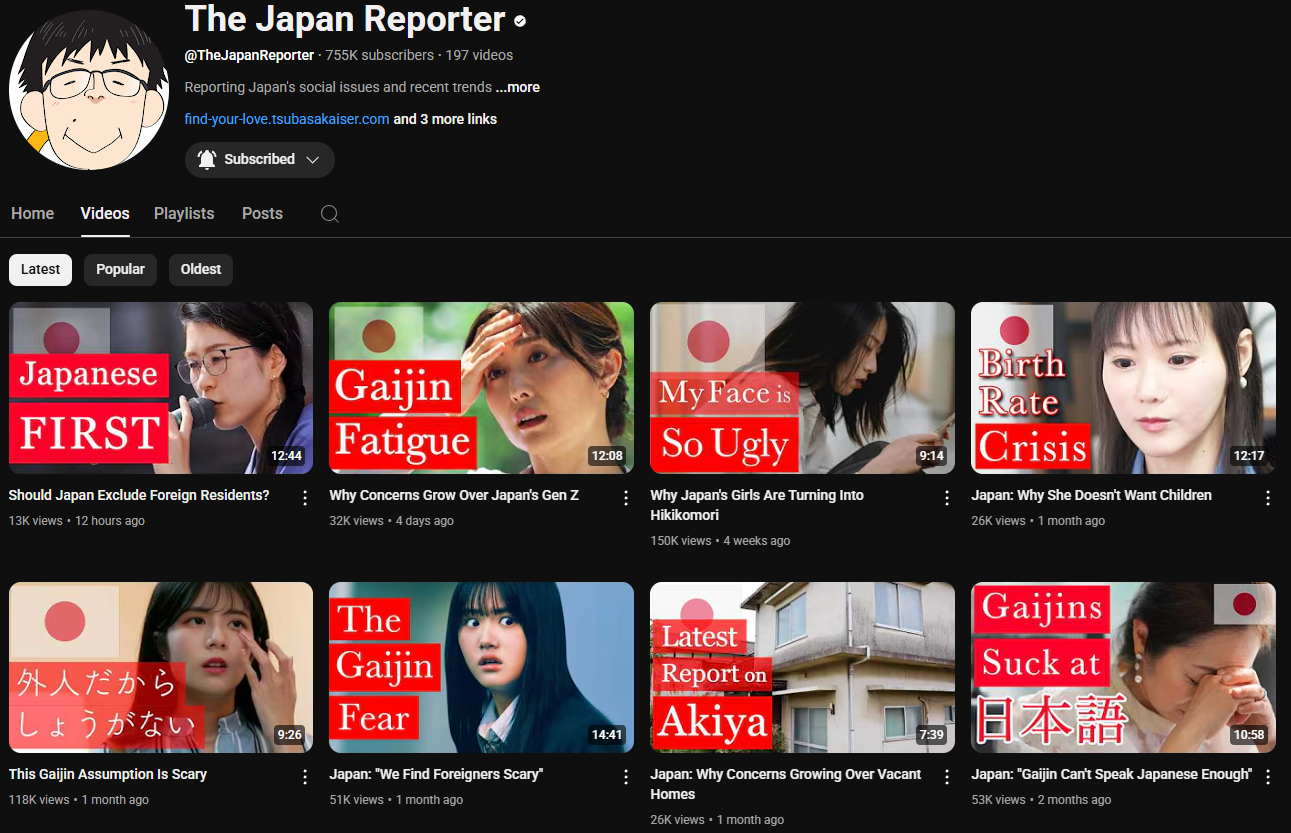Play the 'Birth Rate Crisis' thumbnail video
Image resolution: width=1291 pixels, height=833 pixels.
tap(1124, 388)
